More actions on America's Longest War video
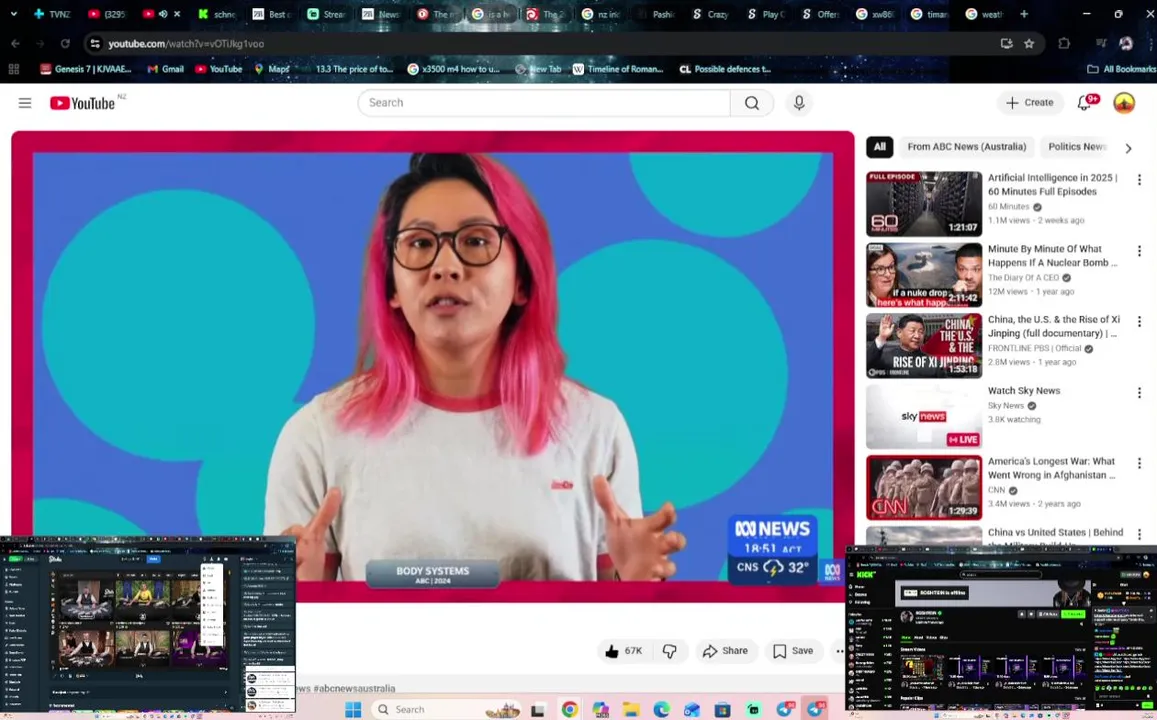This screenshot has height=720, width=1157. pyautogui.click(x=1139, y=463)
